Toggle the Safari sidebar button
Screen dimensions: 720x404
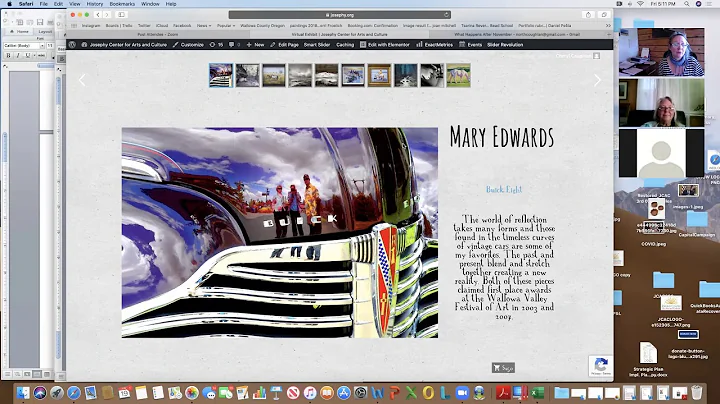[x=121, y=15]
